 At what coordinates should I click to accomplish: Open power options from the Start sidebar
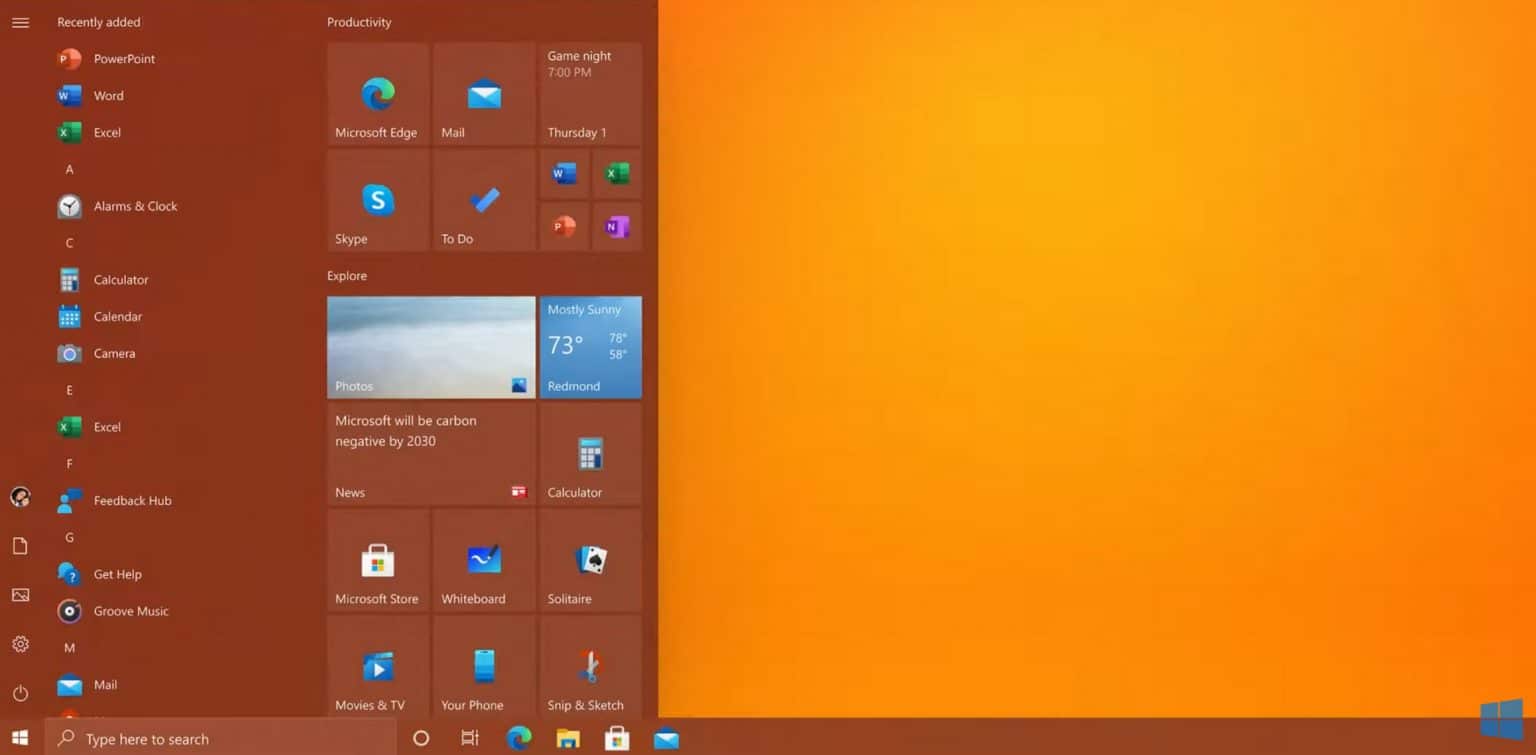(20, 693)
